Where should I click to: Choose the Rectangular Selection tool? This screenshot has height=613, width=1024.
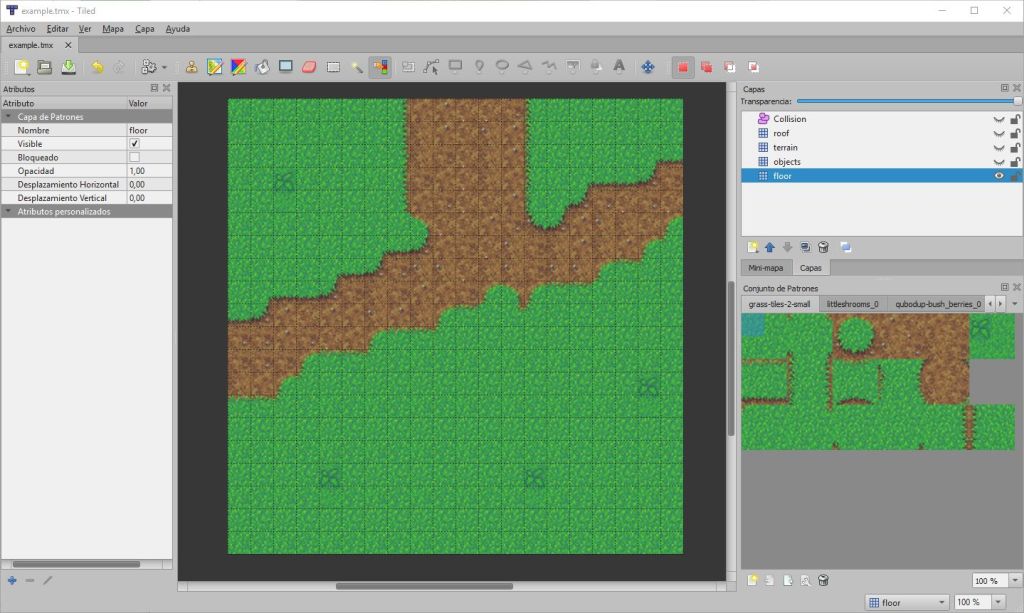(333, 67)
